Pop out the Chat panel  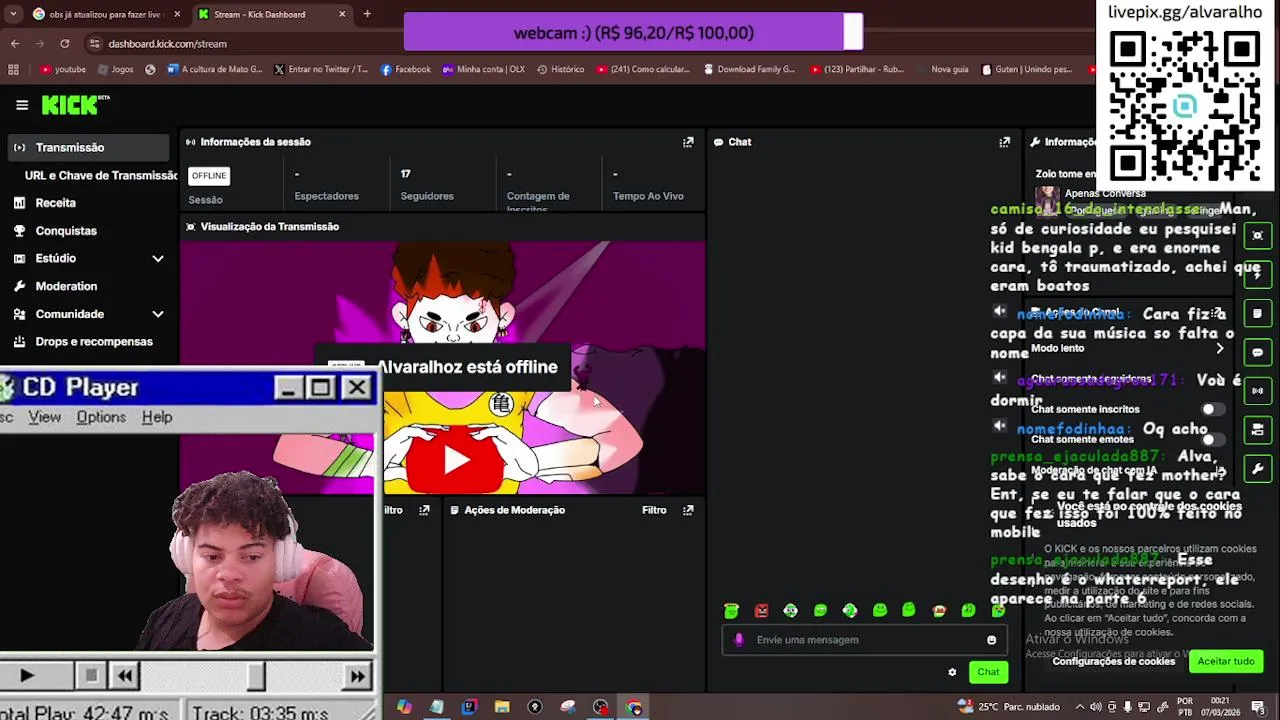1004,142
